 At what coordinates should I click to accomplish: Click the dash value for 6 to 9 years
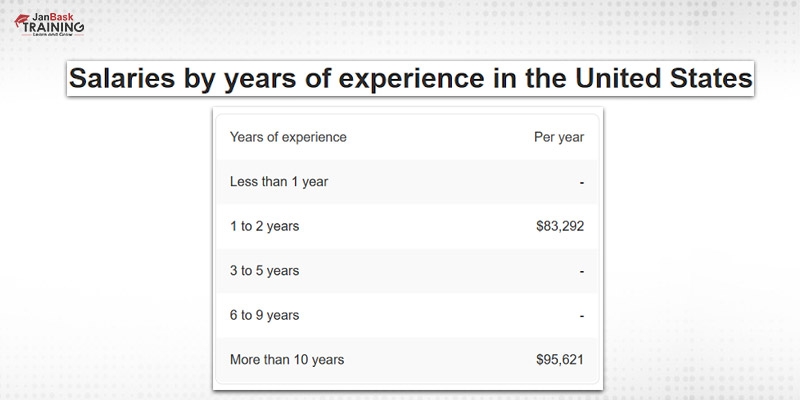click(x=581, y=313)
